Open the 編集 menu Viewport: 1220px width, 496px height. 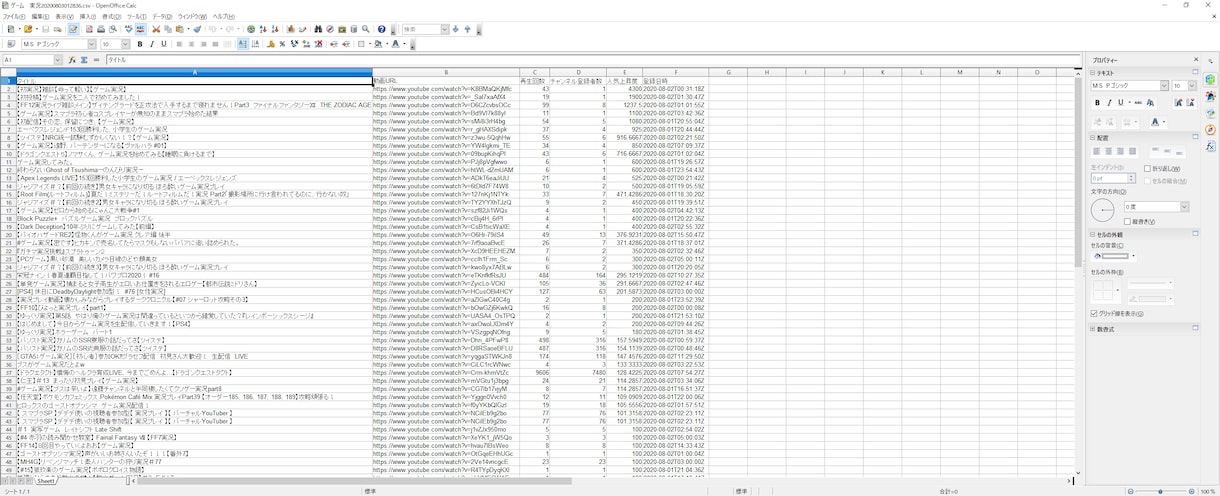click(x=40, y=17)
